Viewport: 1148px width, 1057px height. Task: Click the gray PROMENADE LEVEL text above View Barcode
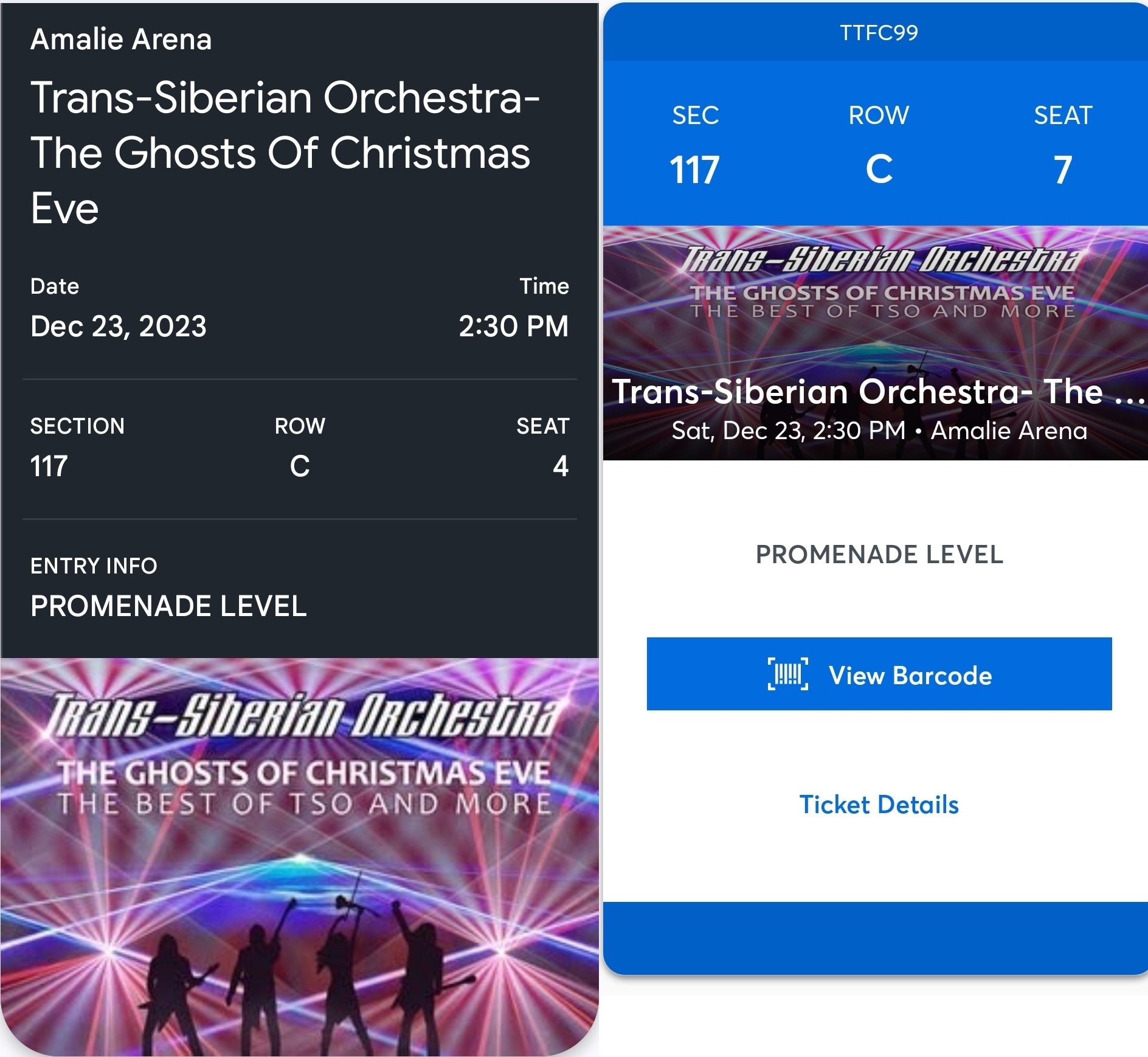pyautogui.click(x=879, y=554)
